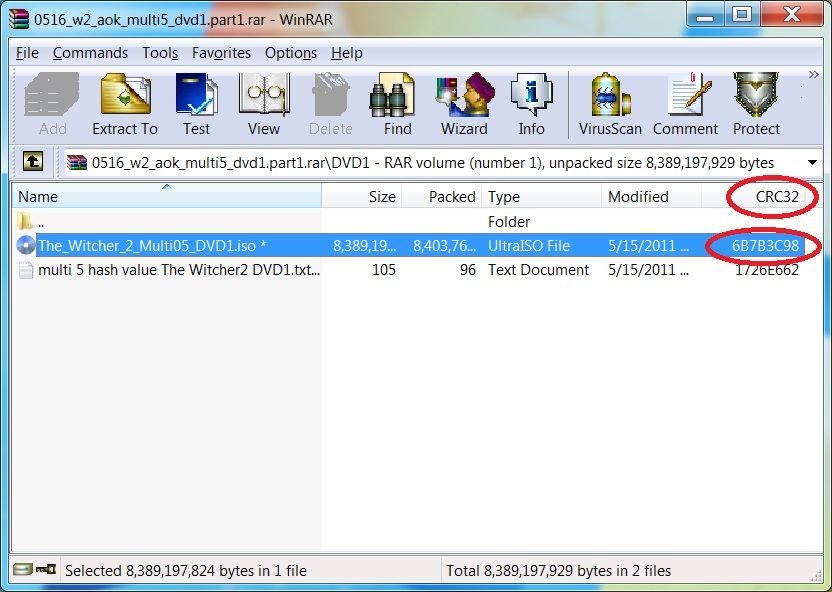The width and height of the screenshot is (832, 592).
Task: Launch the Wizard tool
Action: tap(464, 105)
